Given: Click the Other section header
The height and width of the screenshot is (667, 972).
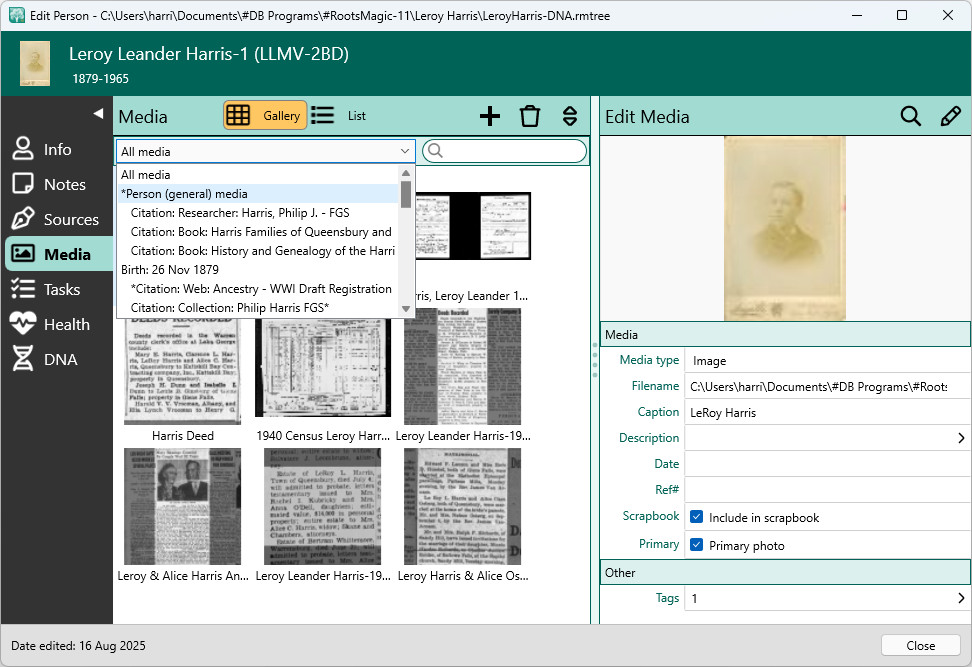Looking at the screenshot, I should pos(785,572).
